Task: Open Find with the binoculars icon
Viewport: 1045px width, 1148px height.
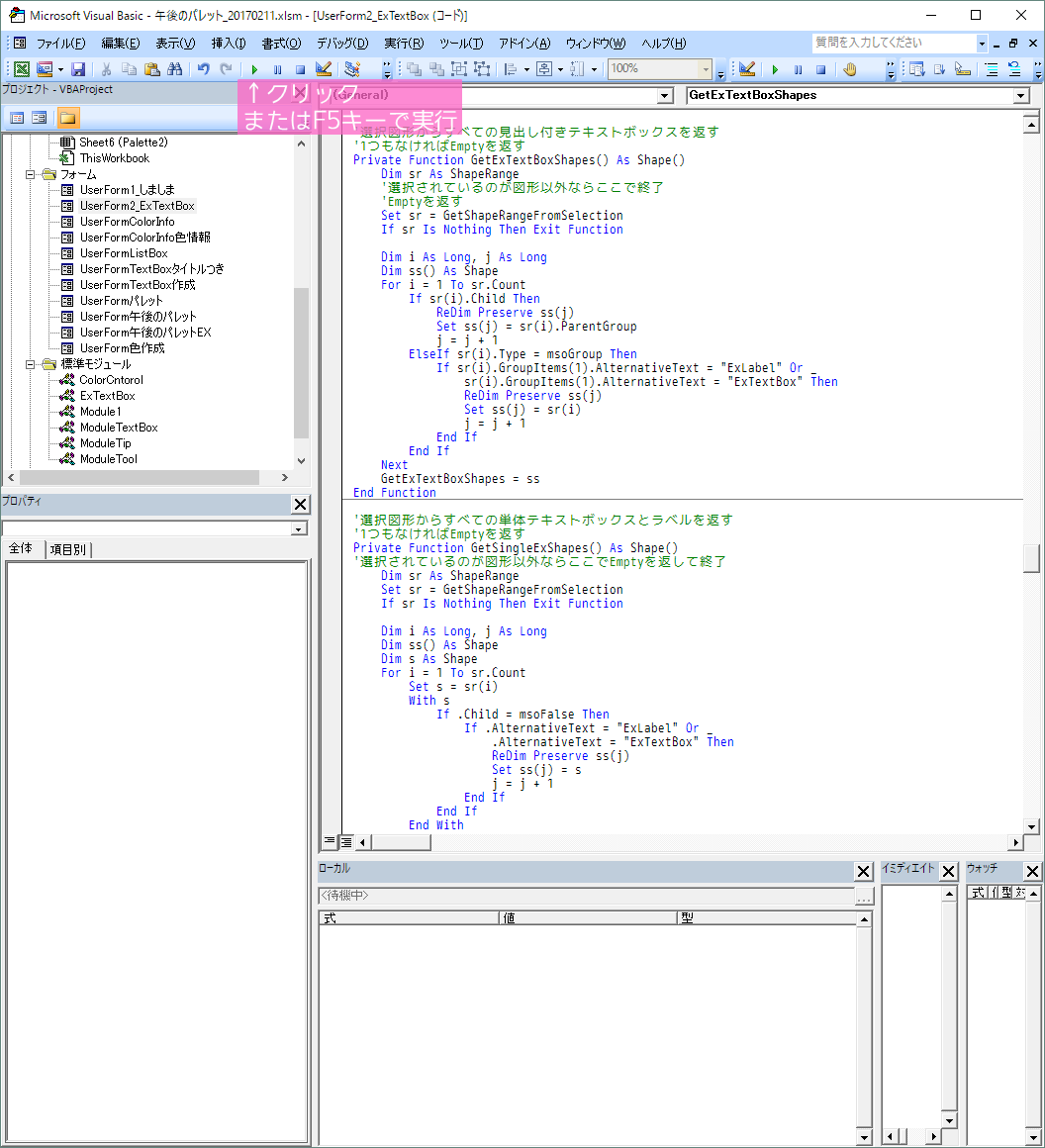Action: click(x=174, y=69)
